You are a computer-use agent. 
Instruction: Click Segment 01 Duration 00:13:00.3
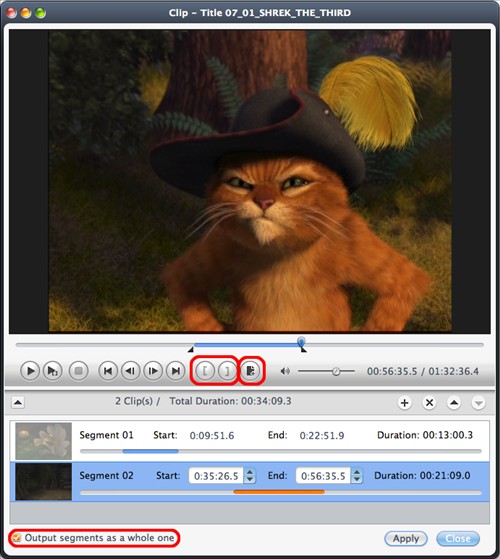pyautogui.click(x=425, y=435)
